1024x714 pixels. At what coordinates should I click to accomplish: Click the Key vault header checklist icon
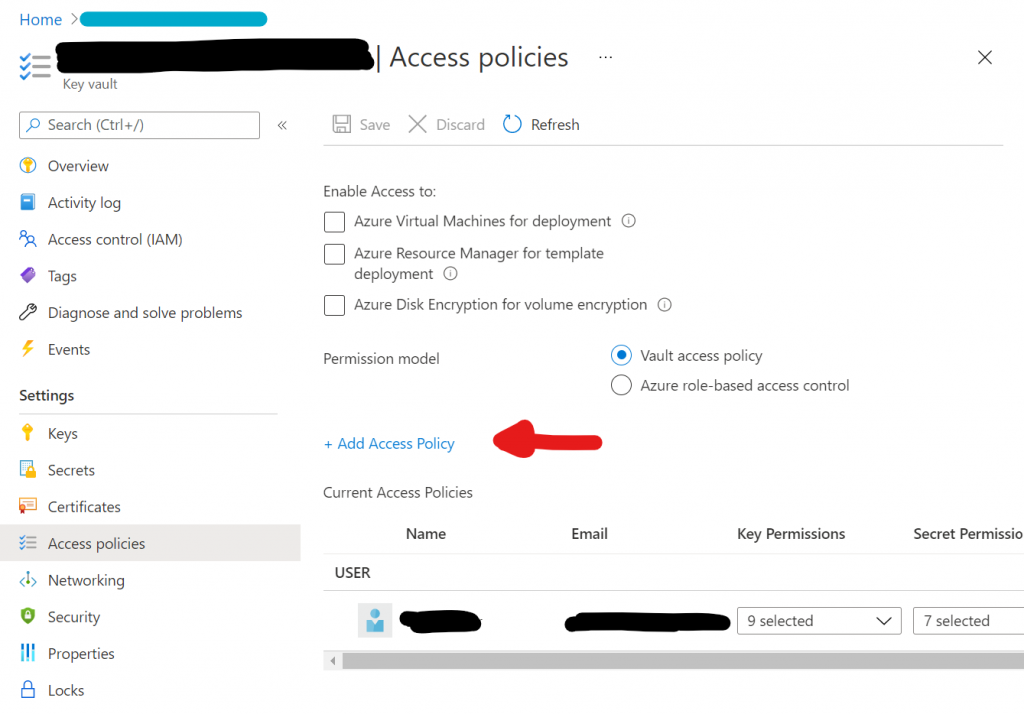[x=35, y=67]
